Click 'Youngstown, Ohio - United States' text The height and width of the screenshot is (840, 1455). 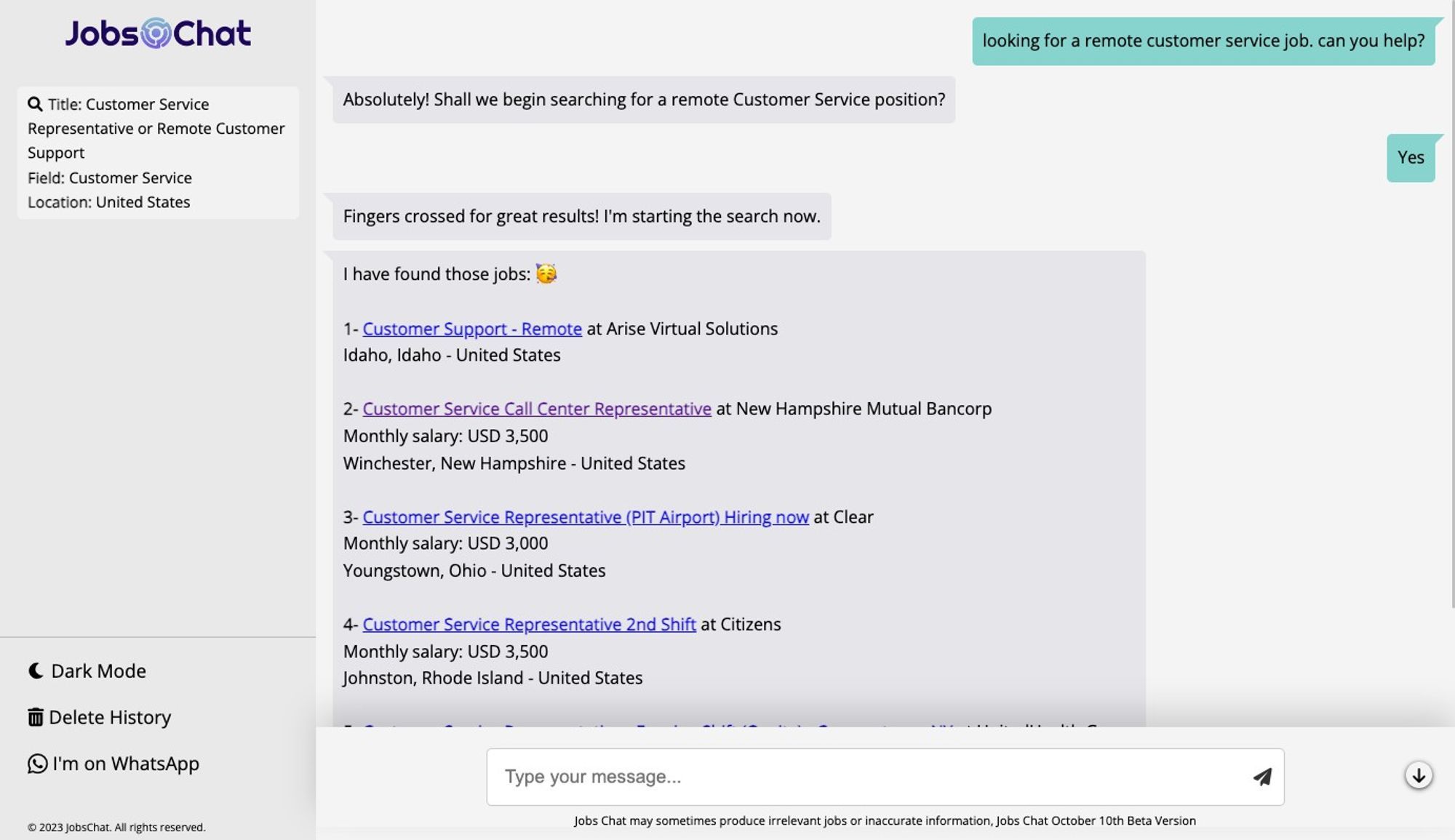click(x=474, y=571)
